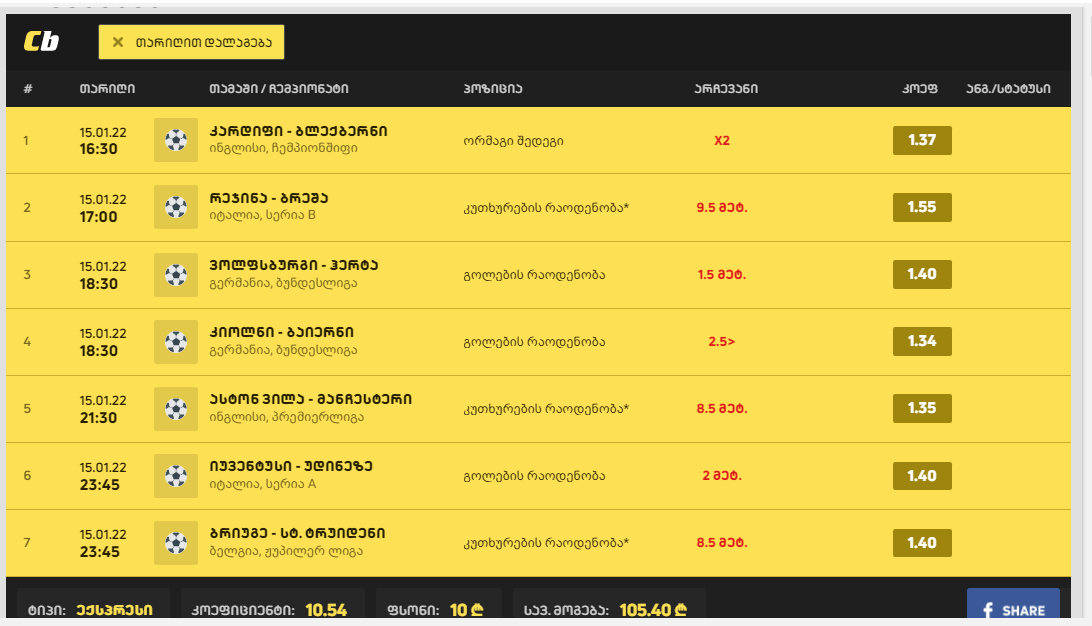Select match name იუვენტუსი - უდინეზე
The image size is (1092, 626).
[x=291, y=466]
